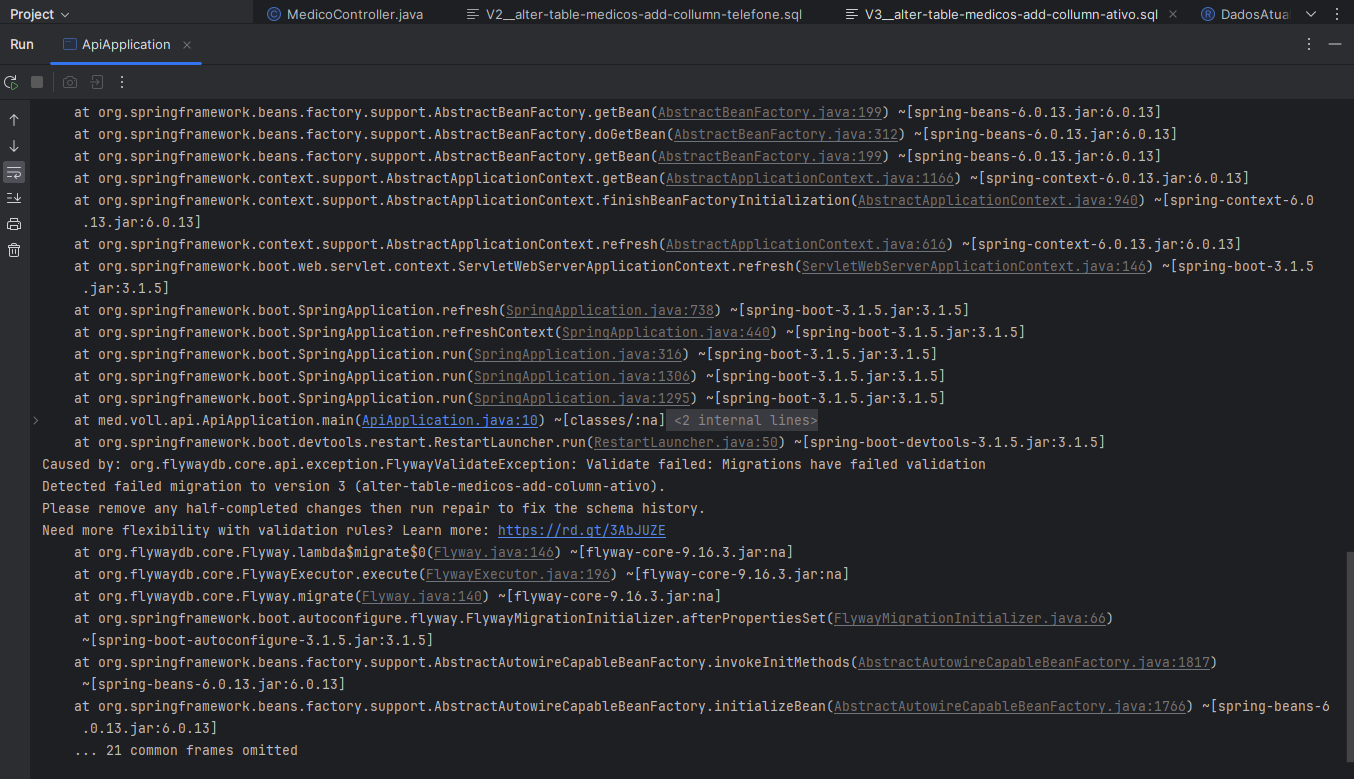The height and width of the screenshot is (779, 1354).
Task: Open the FlywayMigrationInitializer.java:66 link
Action: 970,619
